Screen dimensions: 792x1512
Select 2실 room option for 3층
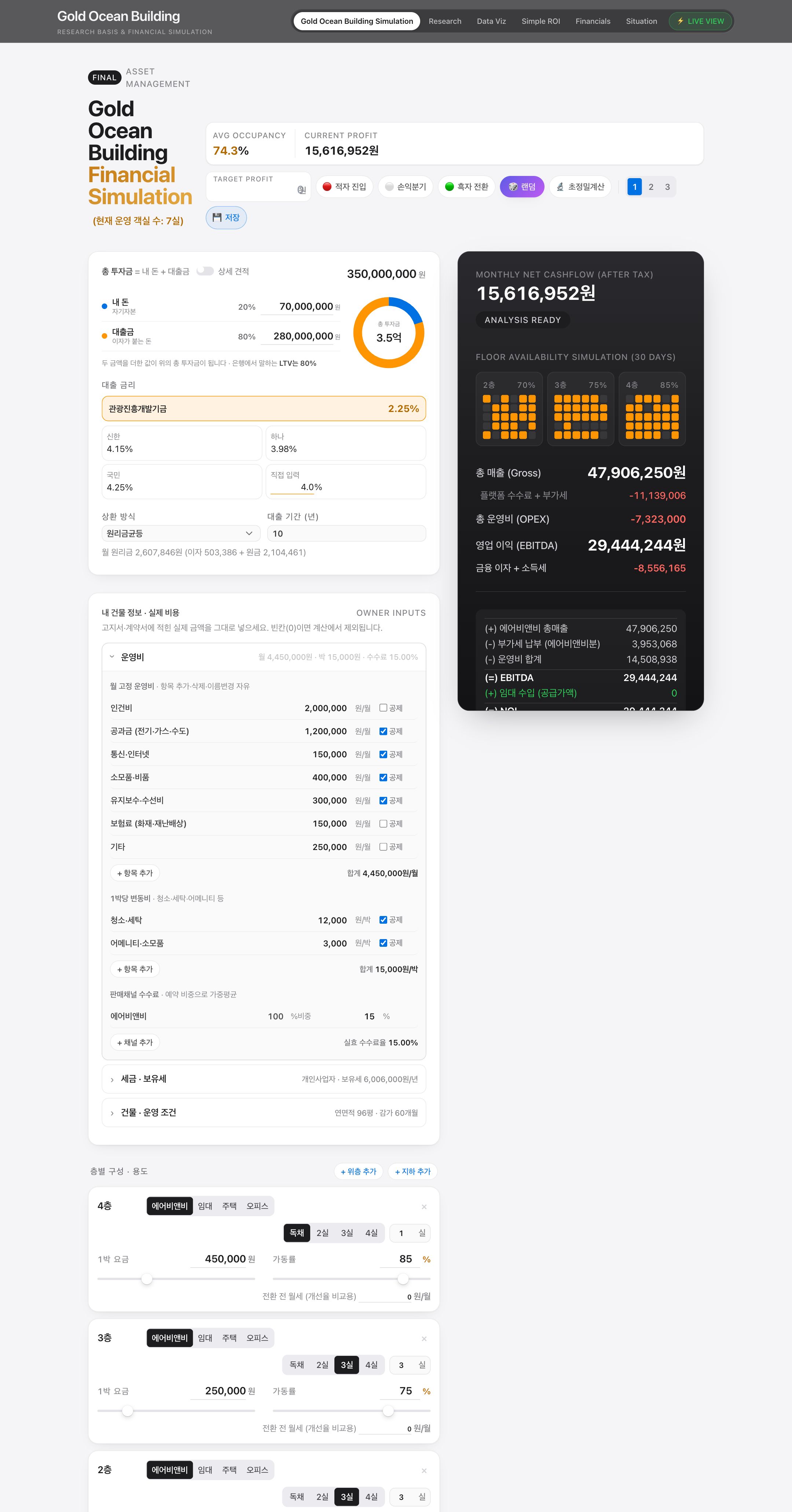coord(322,1365)
